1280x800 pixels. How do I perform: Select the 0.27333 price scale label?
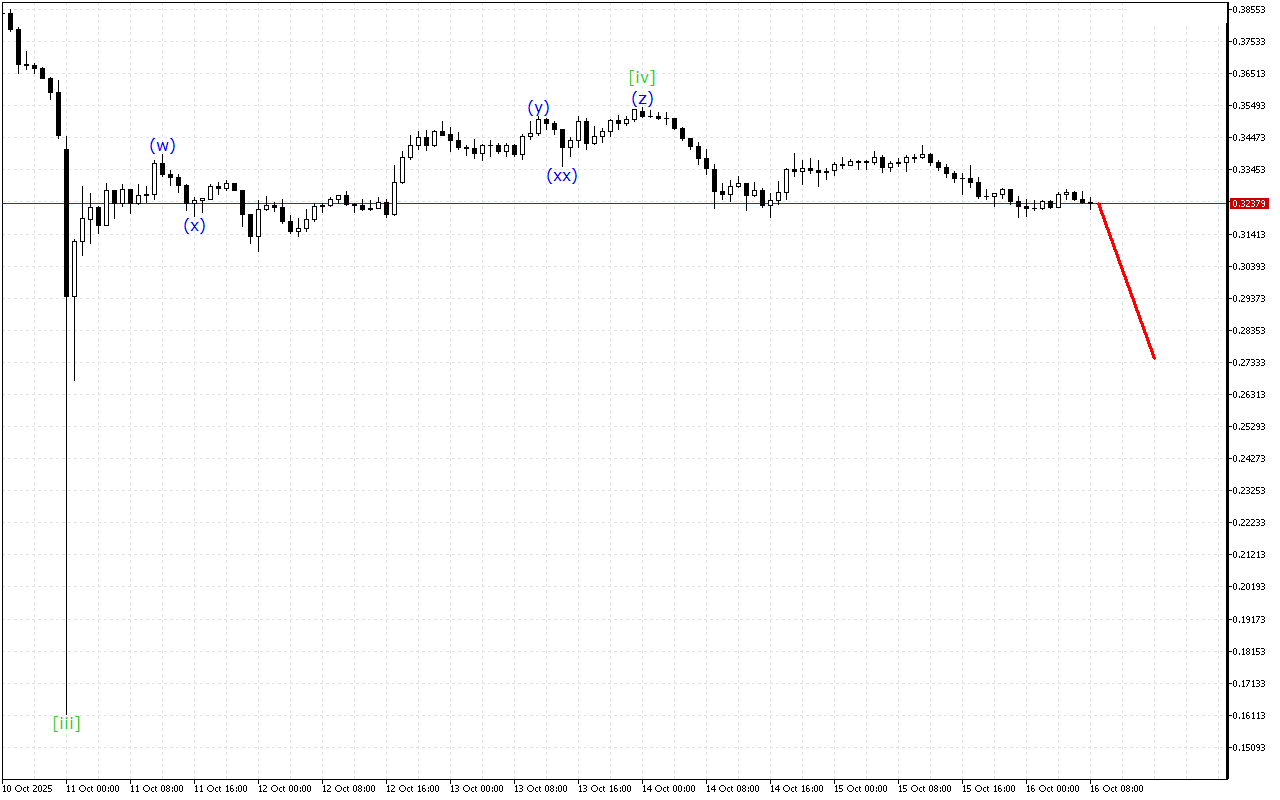point(1250,362)
